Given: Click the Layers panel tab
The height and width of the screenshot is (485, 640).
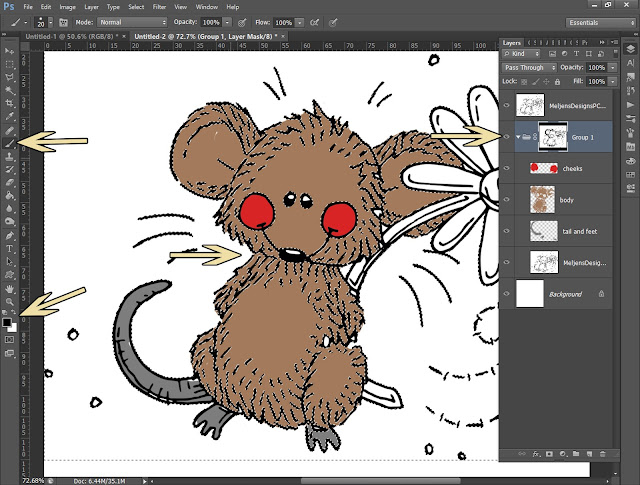Looking at the screenshot, I should pos(512,44).
